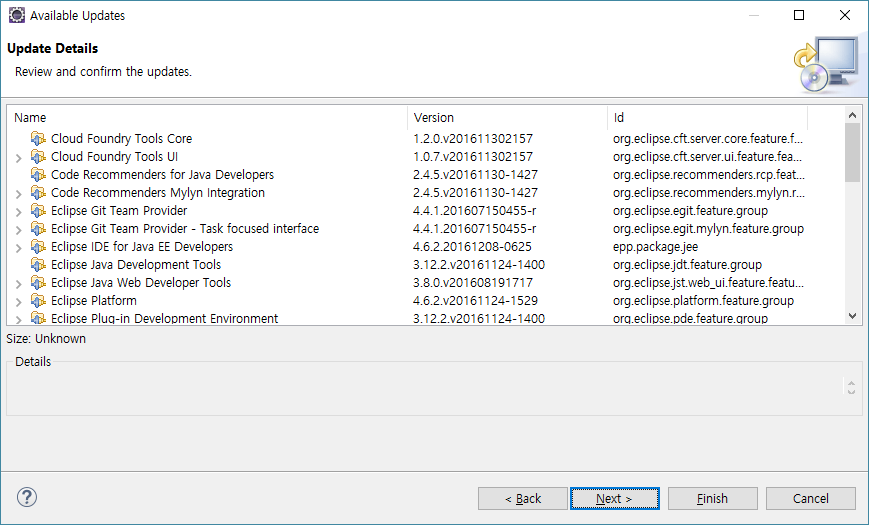Click the Code Recommenders for Java Developers icon
This screenshot has height=525, width=869.
point(38,175)
